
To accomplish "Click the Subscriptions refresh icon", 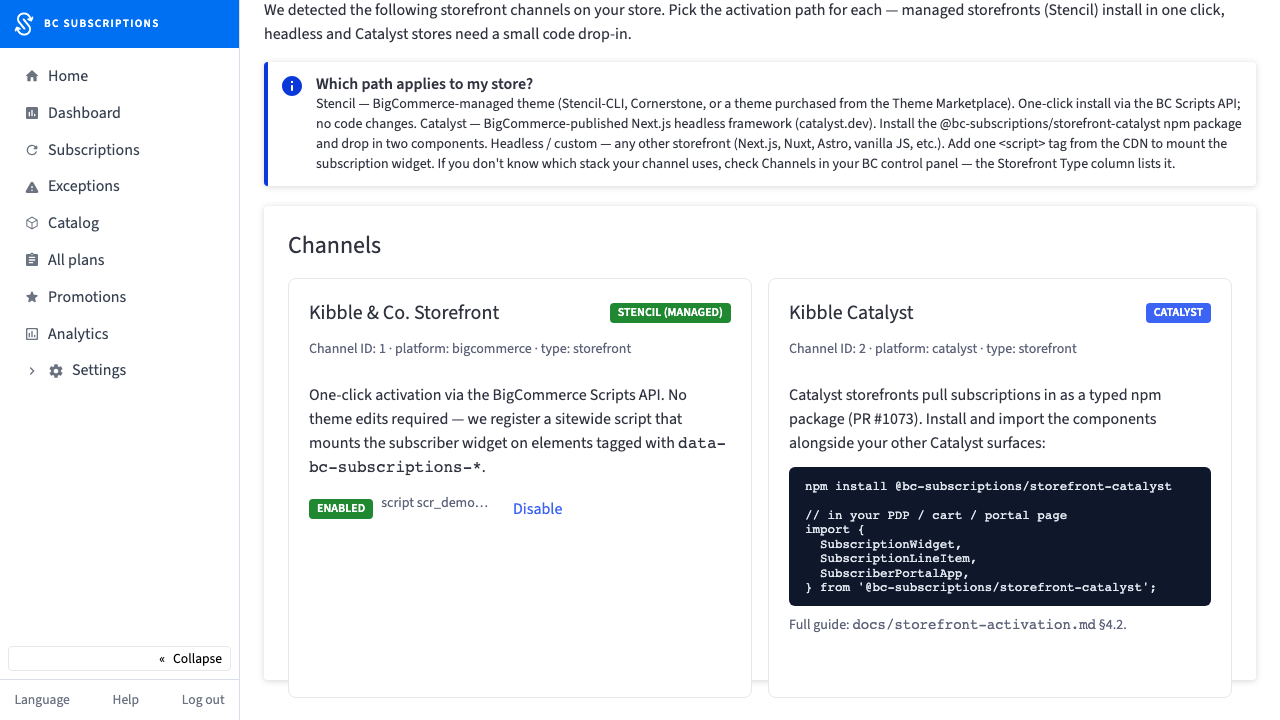I will [32, 150].
